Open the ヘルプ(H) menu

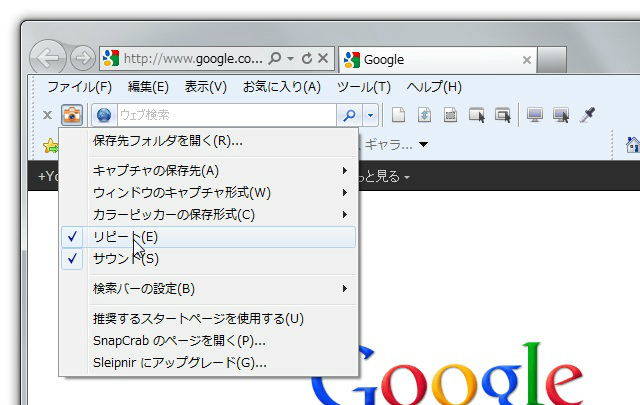click(x=434, y=87)
